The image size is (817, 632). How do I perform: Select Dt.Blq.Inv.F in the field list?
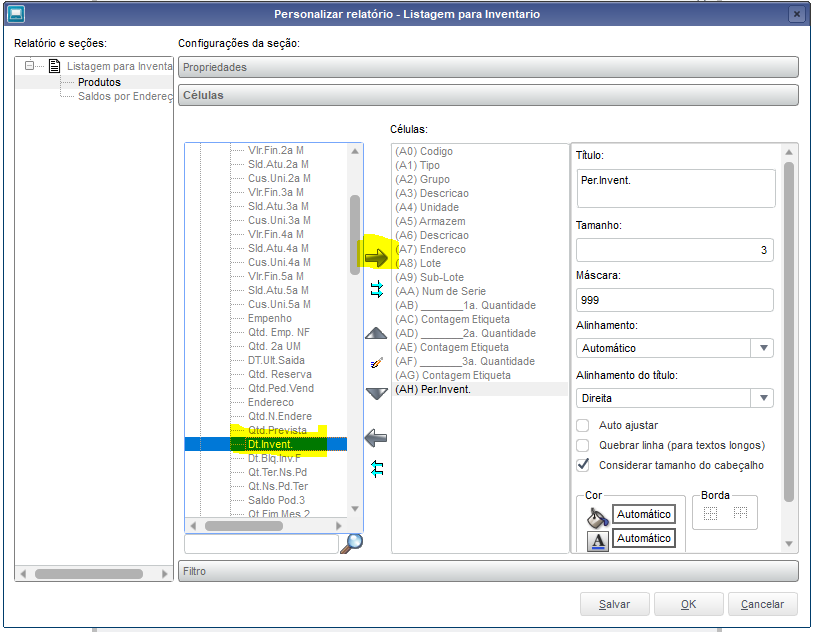pyautogui.click(x=274, y=458)
